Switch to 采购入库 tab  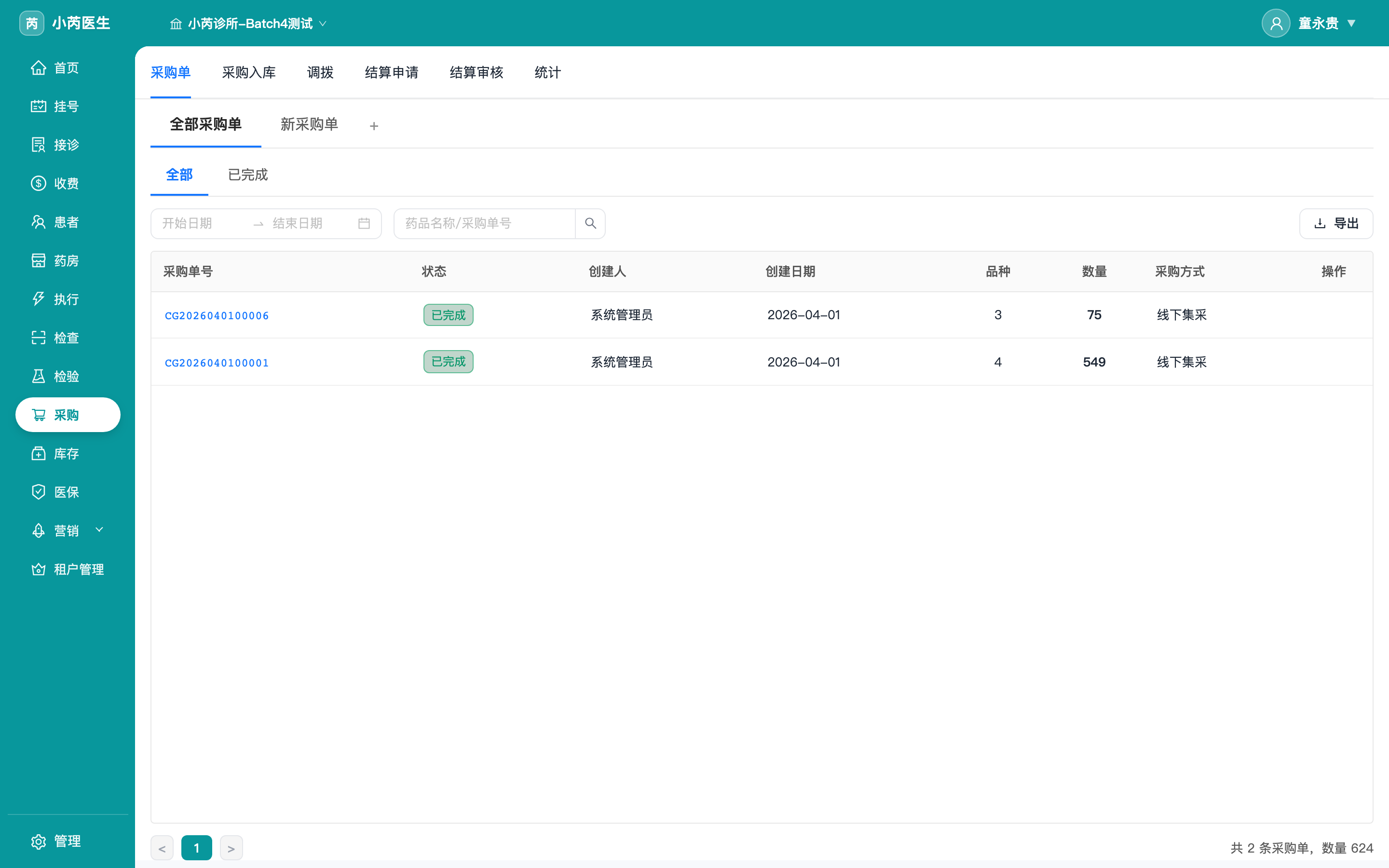point(248,72)
